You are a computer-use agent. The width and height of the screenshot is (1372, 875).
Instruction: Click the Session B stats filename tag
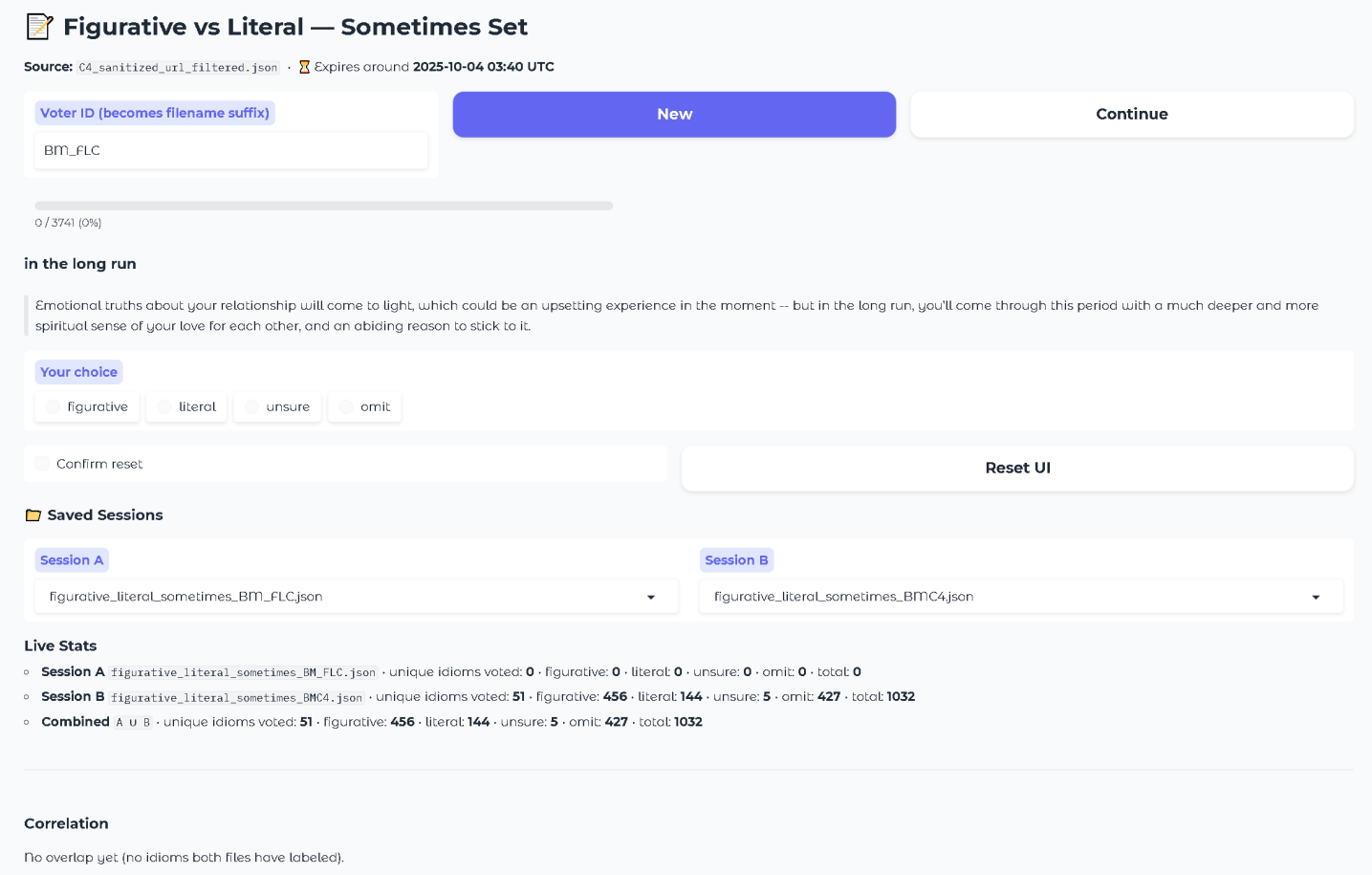(236, 698)
